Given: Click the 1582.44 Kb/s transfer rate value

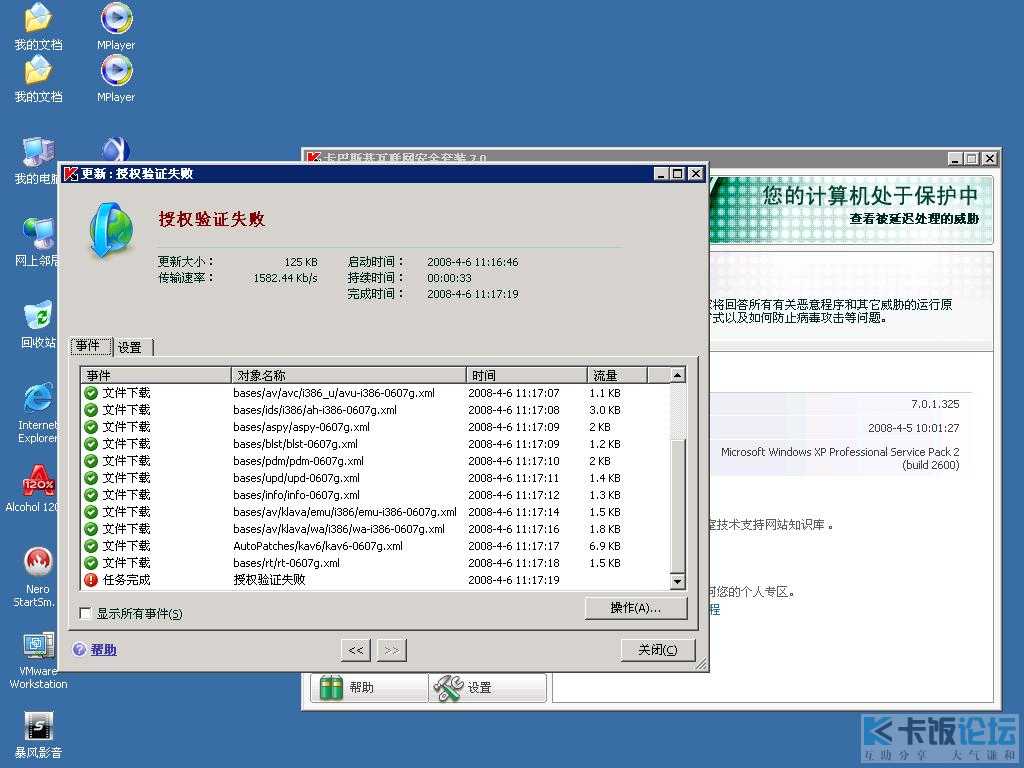Looking at the screenshot, I should click(285, 278).
